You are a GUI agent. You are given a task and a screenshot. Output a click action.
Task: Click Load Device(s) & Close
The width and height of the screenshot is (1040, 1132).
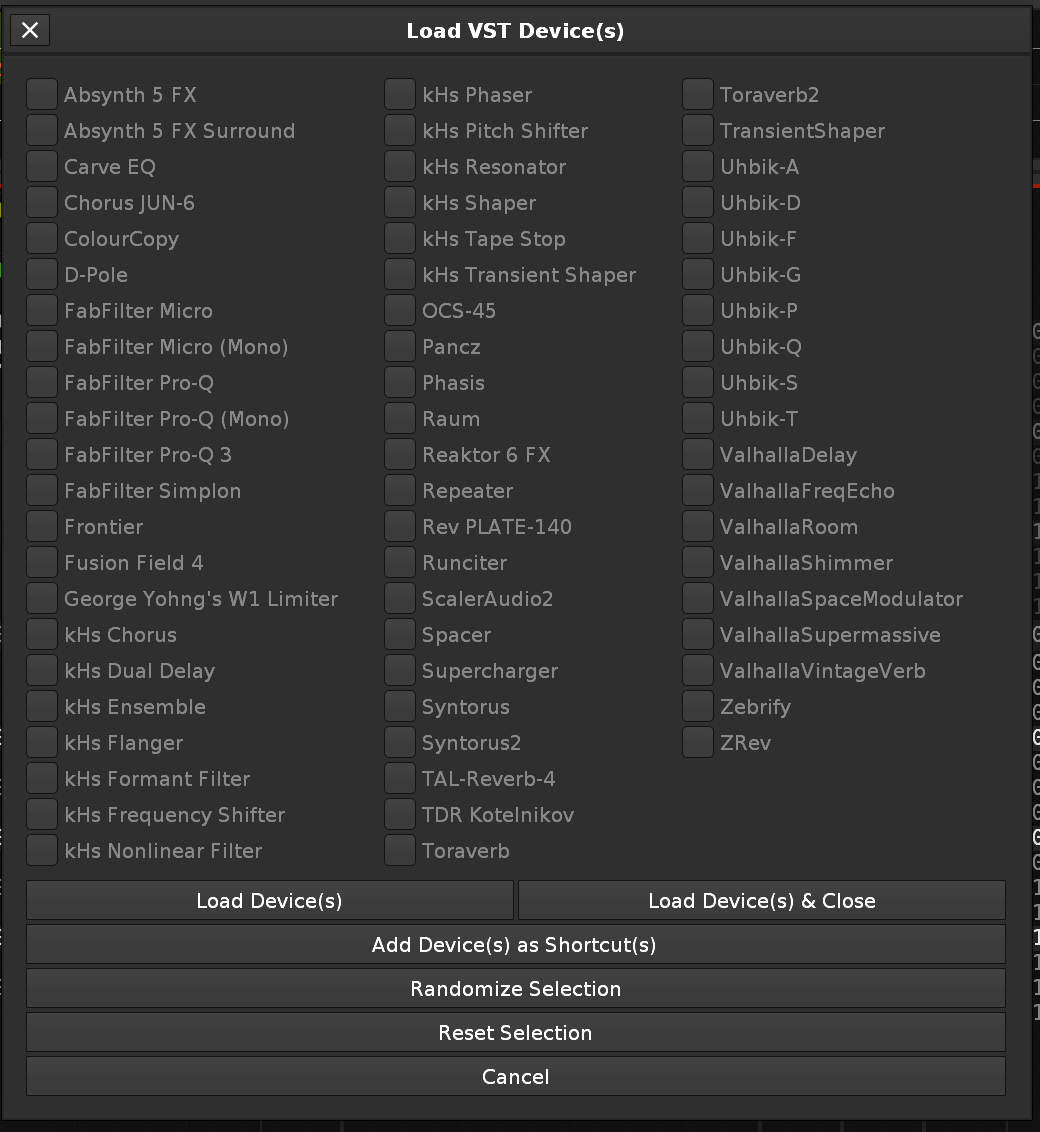coord(761,901)
